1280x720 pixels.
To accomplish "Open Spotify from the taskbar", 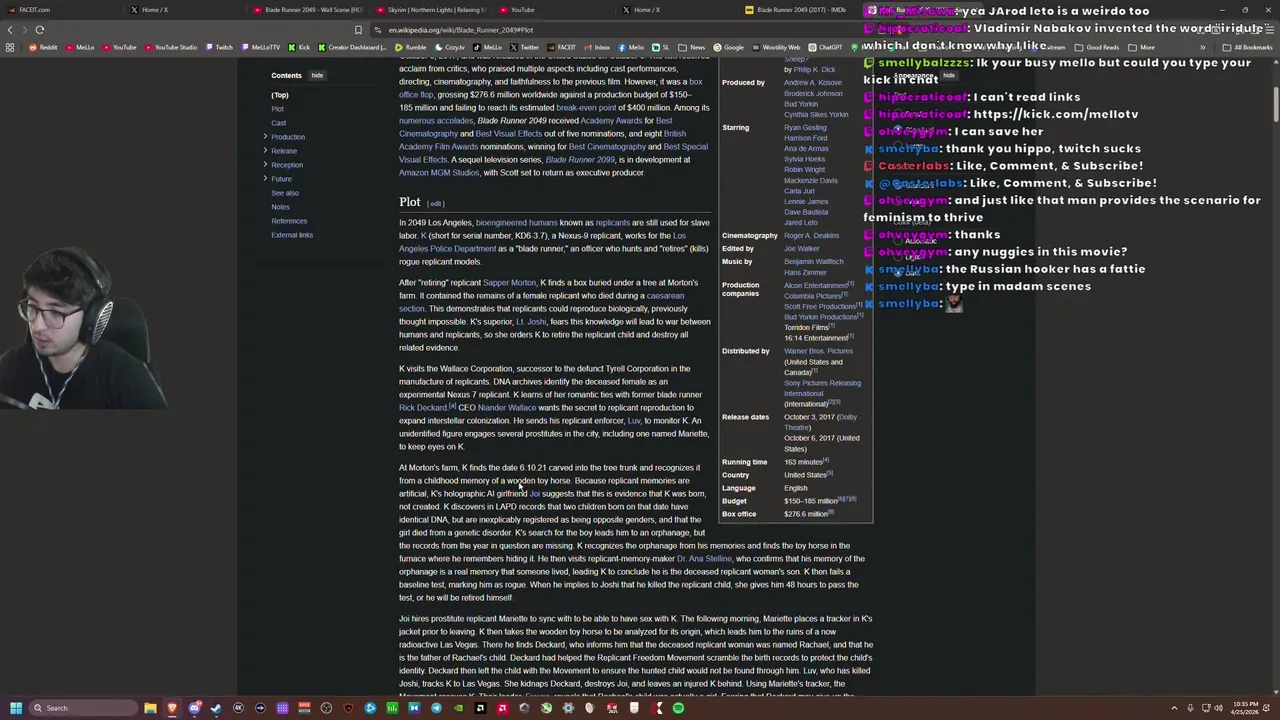I will point(677,708).
